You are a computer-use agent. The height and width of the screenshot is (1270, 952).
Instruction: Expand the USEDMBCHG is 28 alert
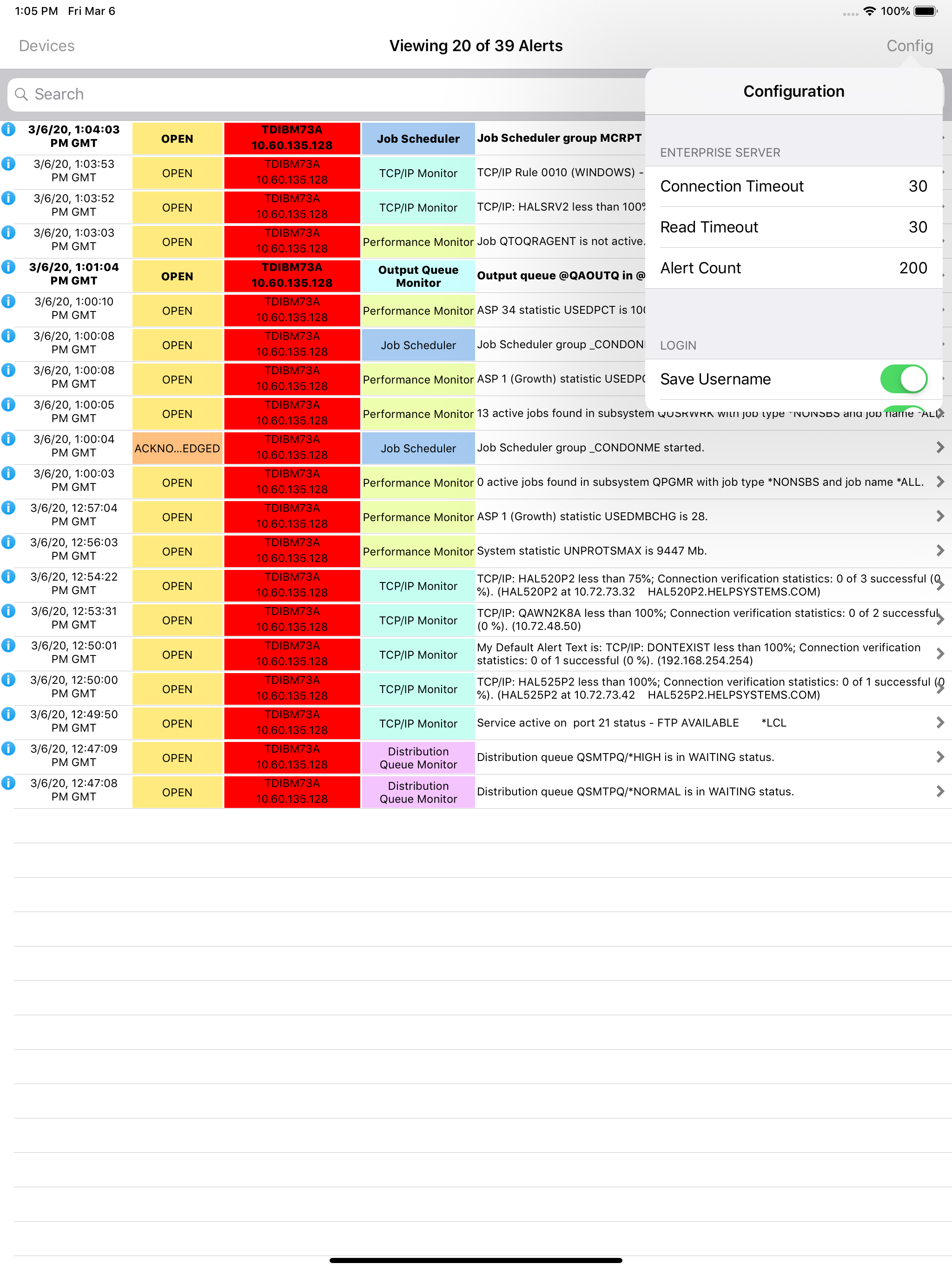click(x=940, y=516)
